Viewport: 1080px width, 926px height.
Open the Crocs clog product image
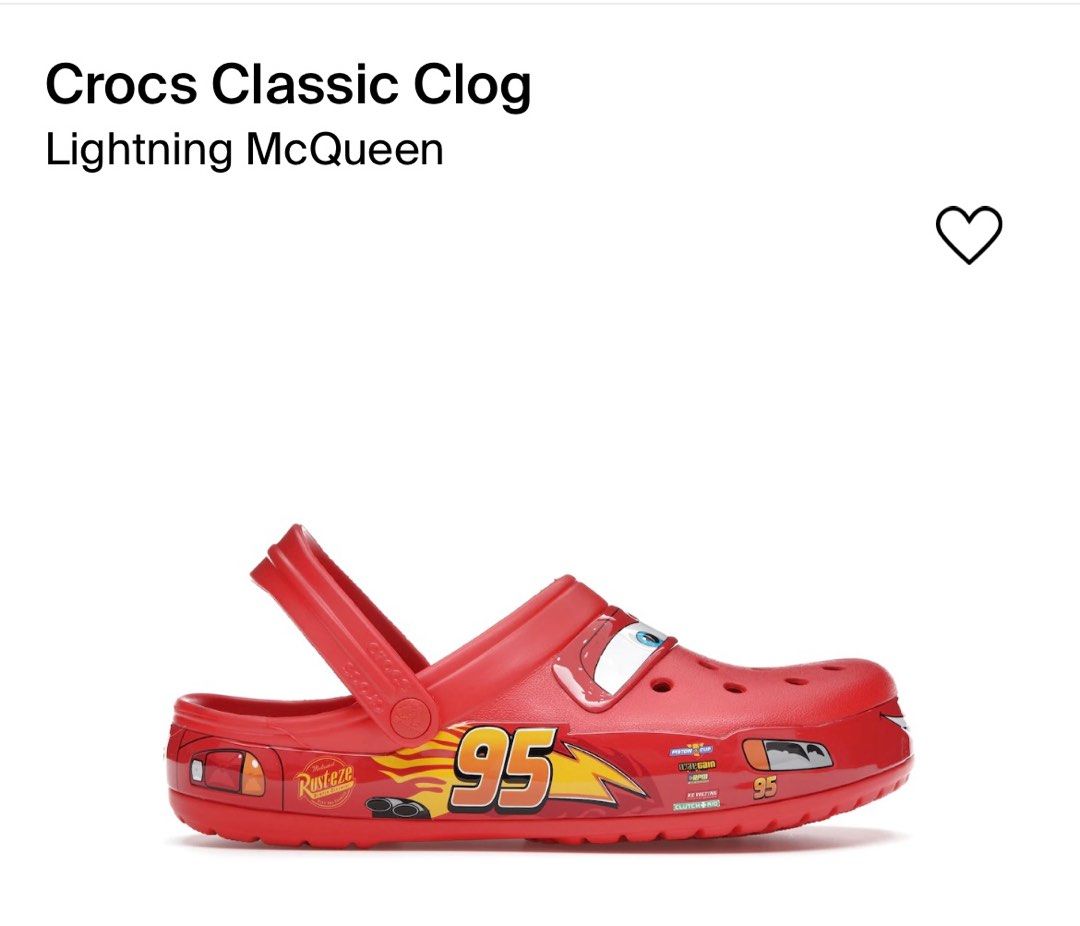point(541,686)
